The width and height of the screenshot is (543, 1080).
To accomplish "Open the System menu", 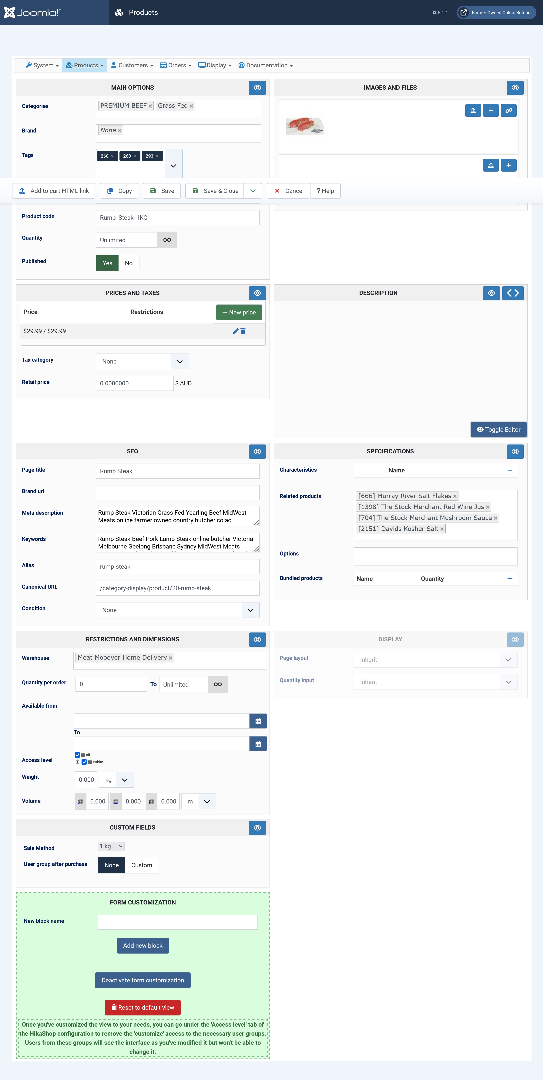I will coord(41,65).
